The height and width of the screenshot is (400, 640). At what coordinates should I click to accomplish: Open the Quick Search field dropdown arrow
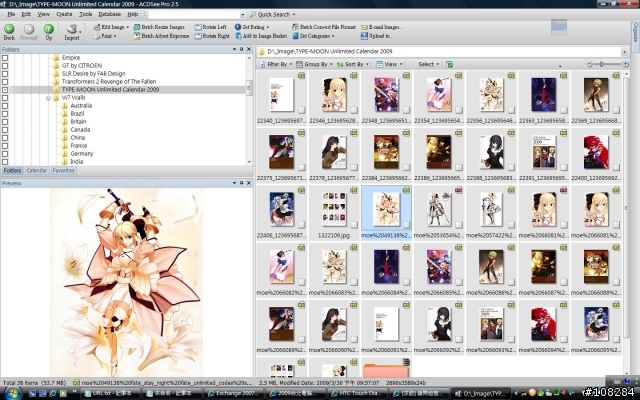click(242, 15)
